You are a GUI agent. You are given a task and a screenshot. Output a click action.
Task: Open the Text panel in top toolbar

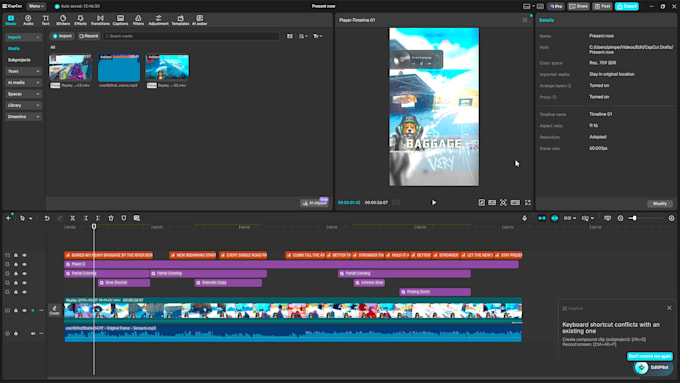[46, 20]
